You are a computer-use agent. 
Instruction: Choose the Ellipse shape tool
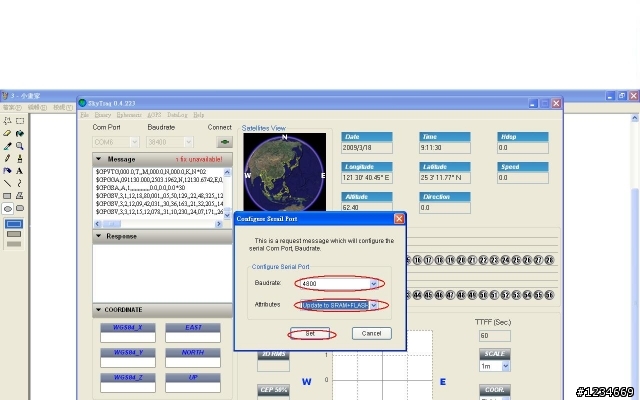(x=7, y=209)
